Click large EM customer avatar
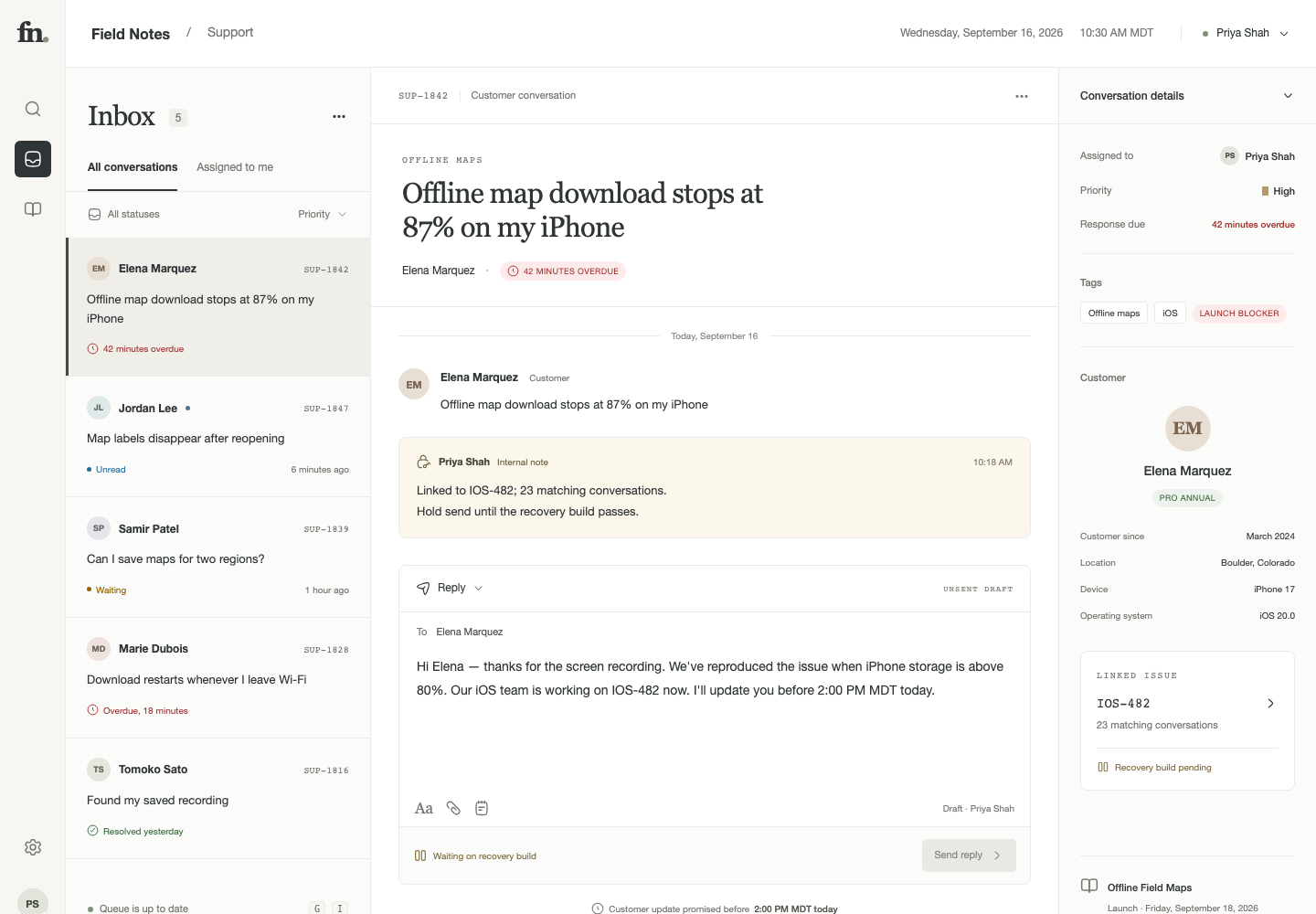 pos(1187,428)
